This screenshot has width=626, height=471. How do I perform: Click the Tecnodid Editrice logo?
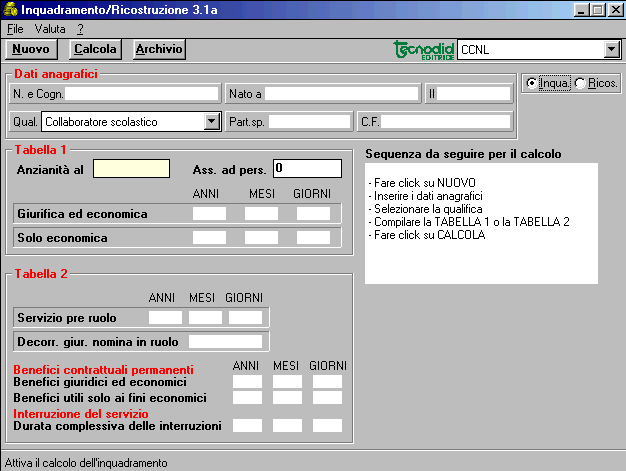click(424, 49)
